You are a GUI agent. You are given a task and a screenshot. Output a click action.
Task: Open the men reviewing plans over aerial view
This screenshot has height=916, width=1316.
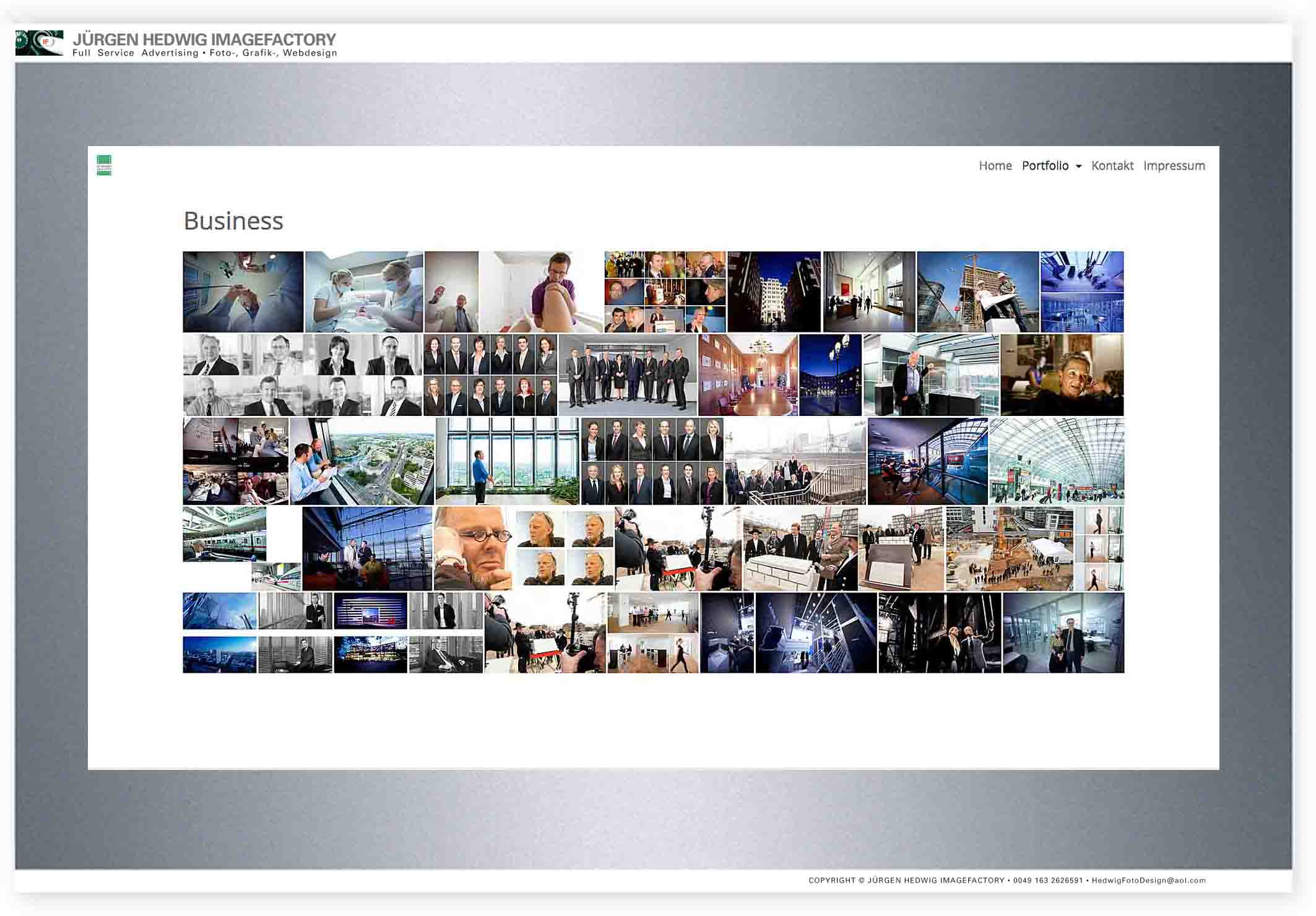[362, 461]
